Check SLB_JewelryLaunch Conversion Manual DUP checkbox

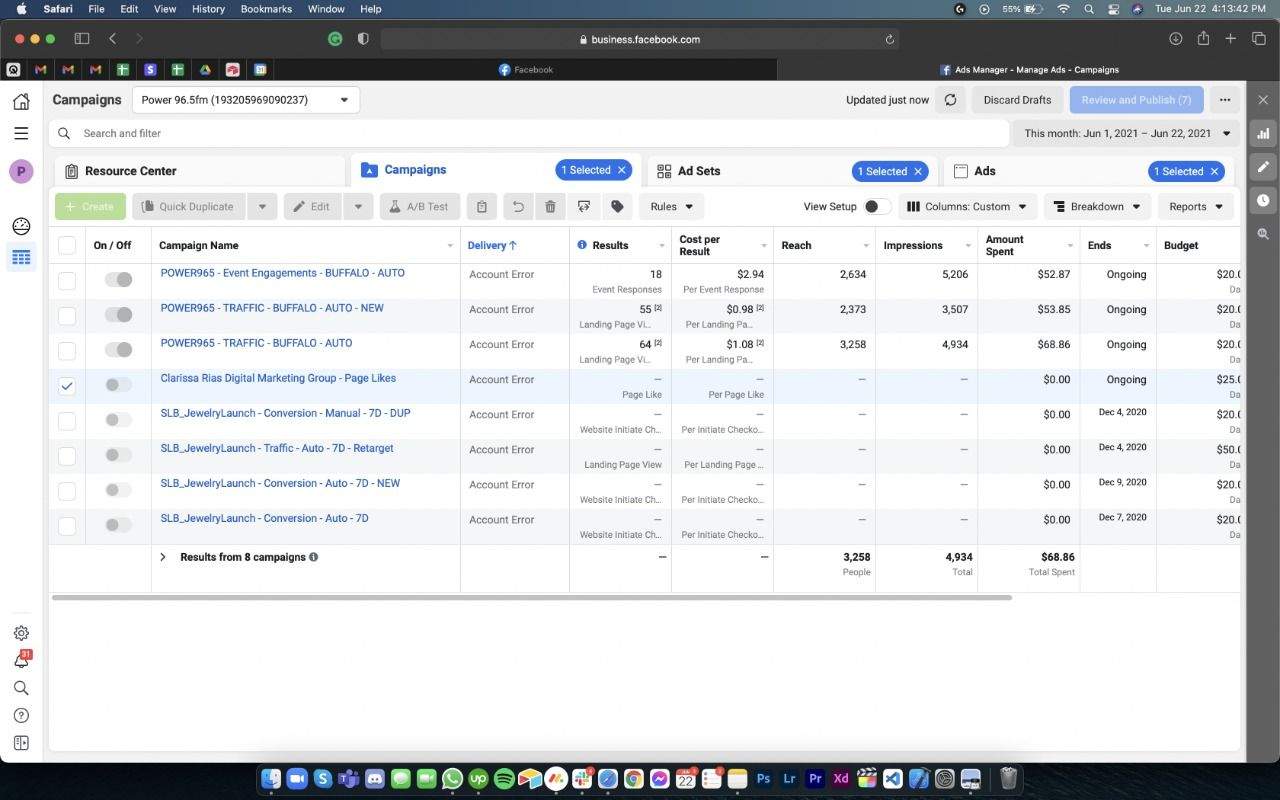pyautogui.click(x=67, y=421)
